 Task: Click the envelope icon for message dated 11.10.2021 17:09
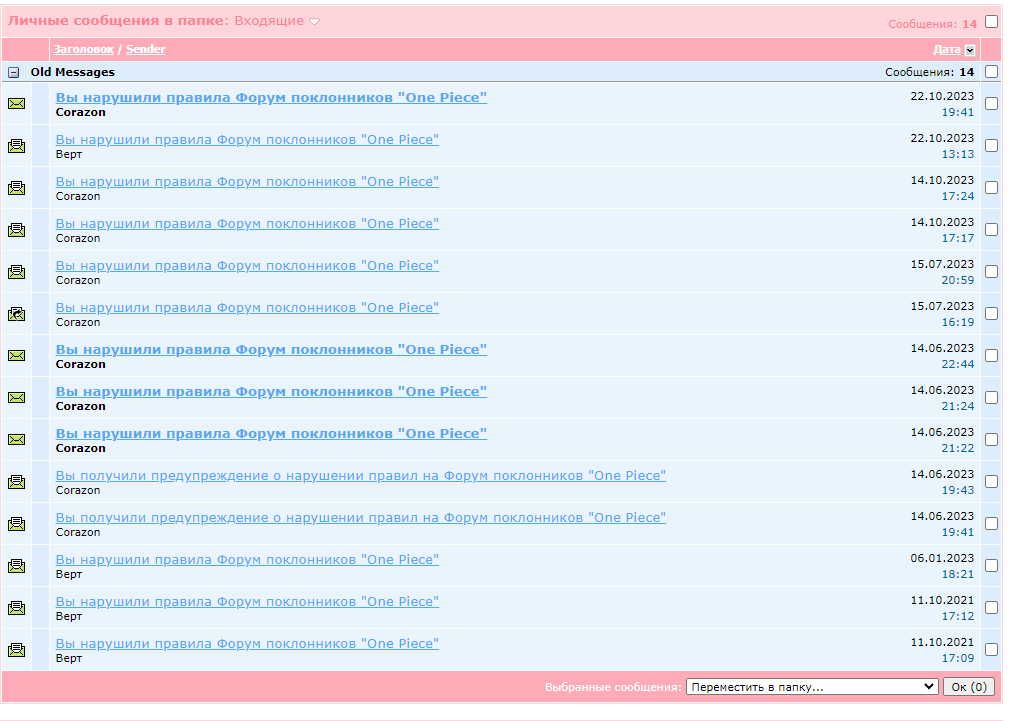point(16,650)
